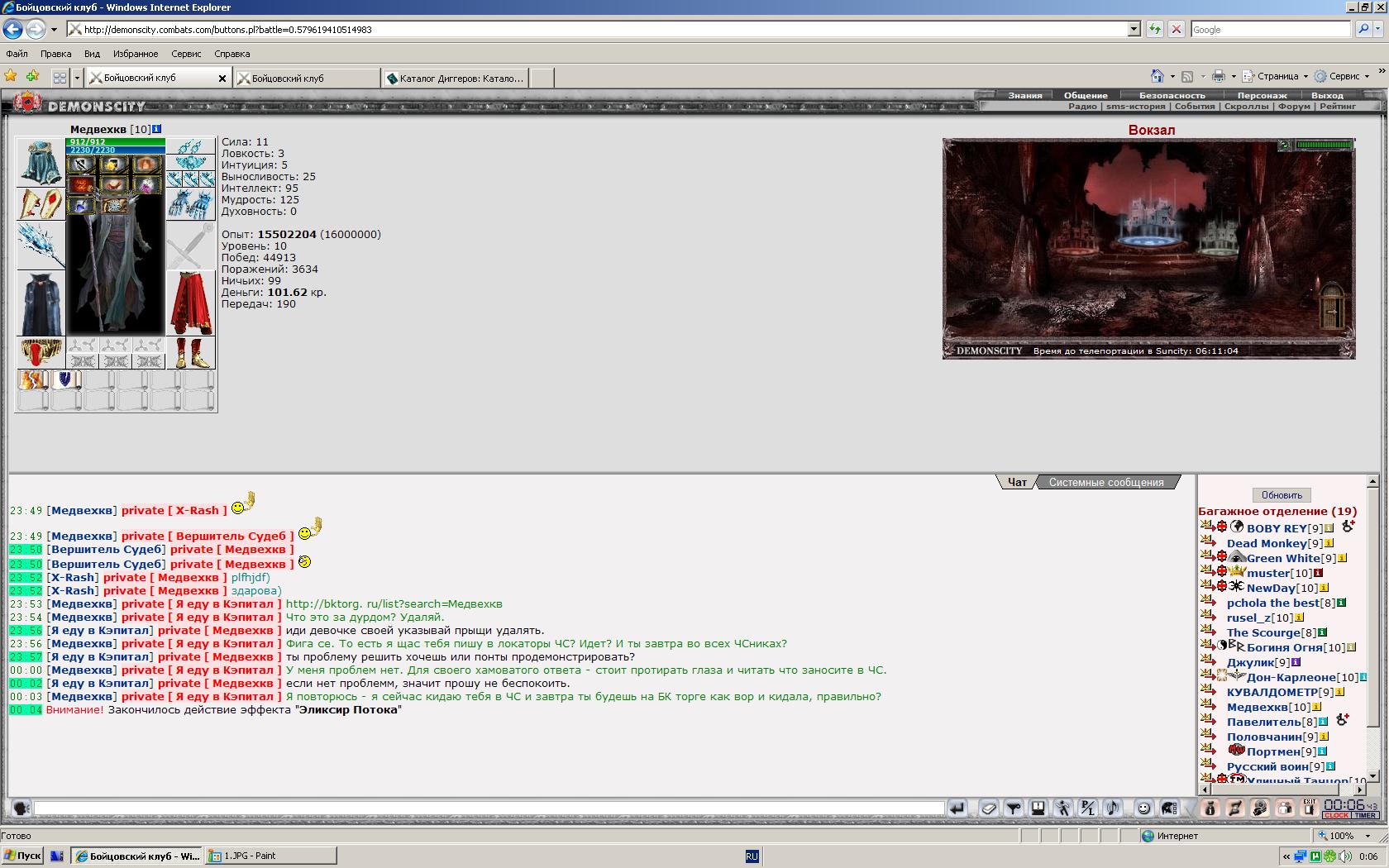1389x868 pixels.
Task: Click the ice staff weapon slot
Action: click(x=41, y=245)
